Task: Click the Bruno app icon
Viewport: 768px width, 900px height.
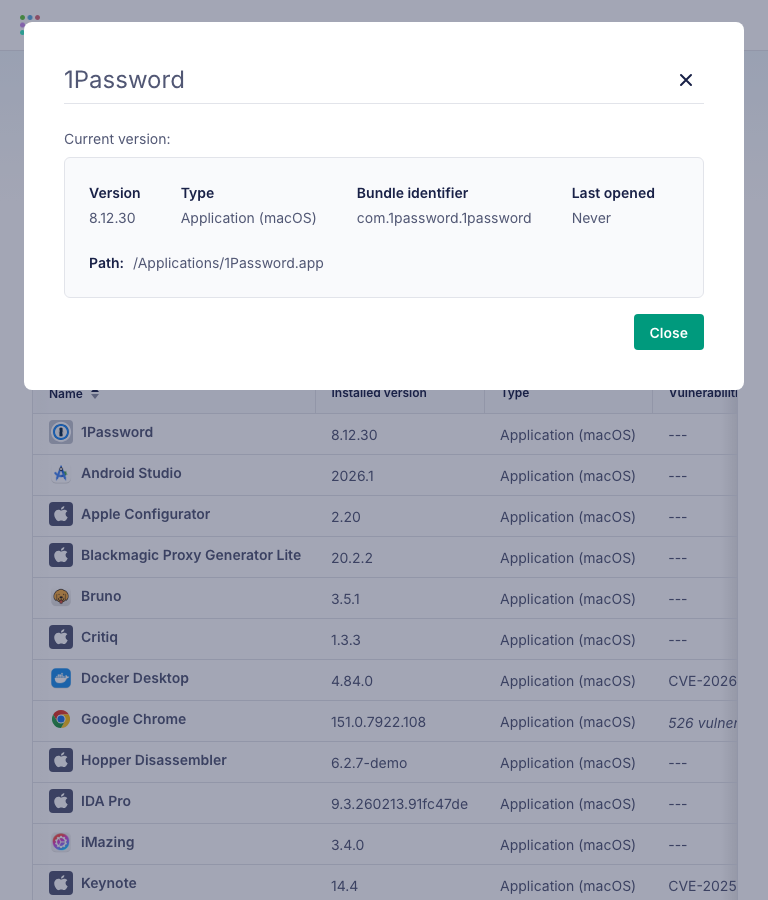Action: tap(61, 596)
